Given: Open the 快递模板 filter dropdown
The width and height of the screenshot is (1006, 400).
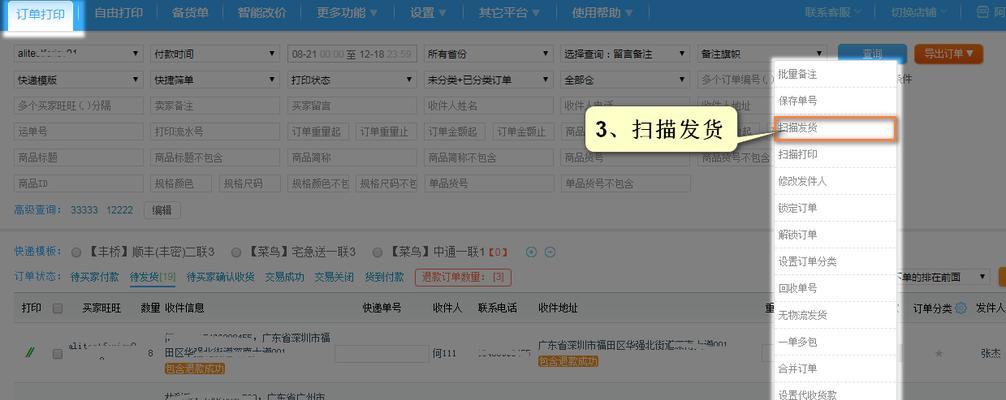Looking at the screenshot, I should (x=78, y=80).
